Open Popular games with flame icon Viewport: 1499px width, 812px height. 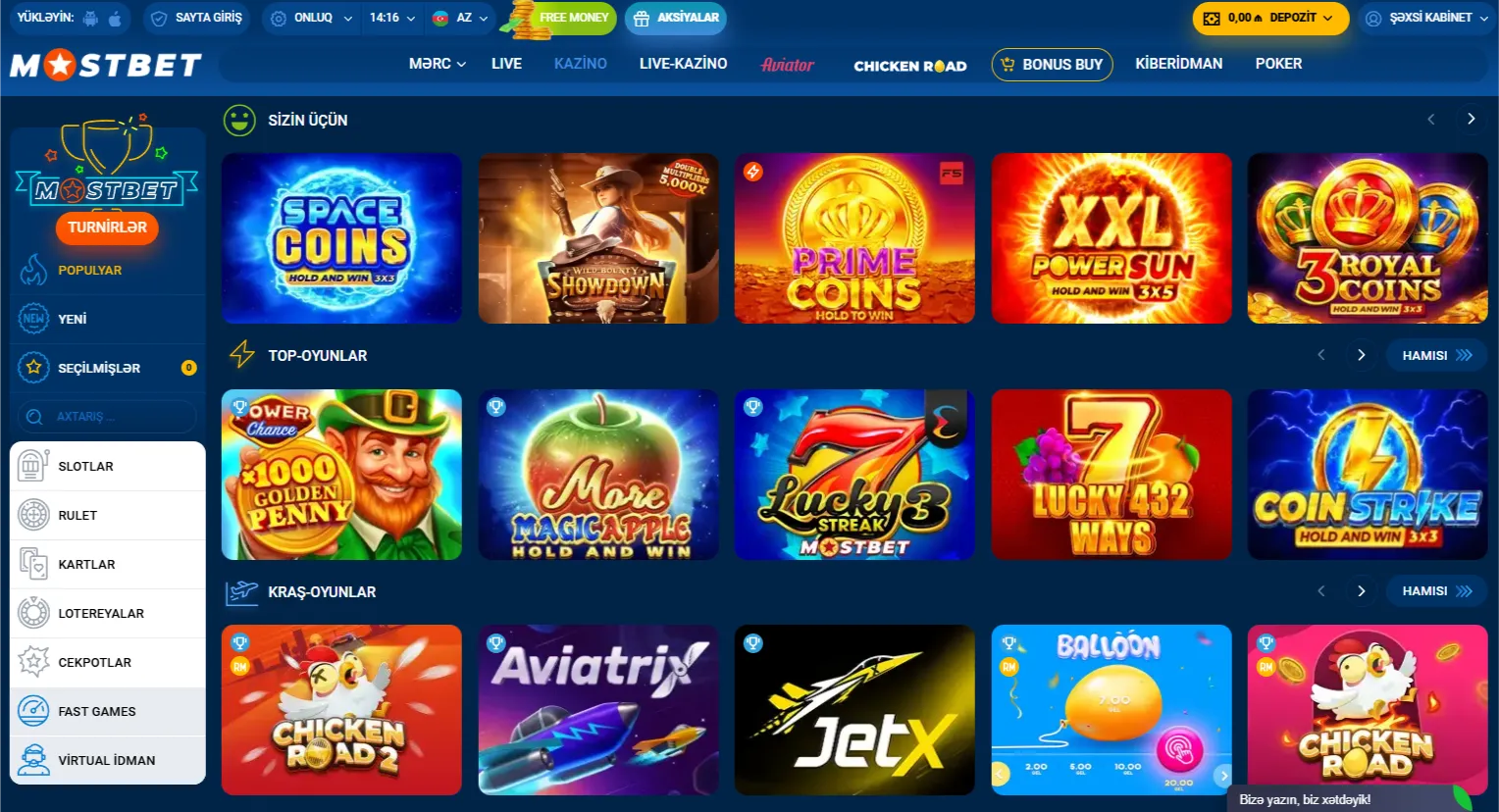[33, 270]
